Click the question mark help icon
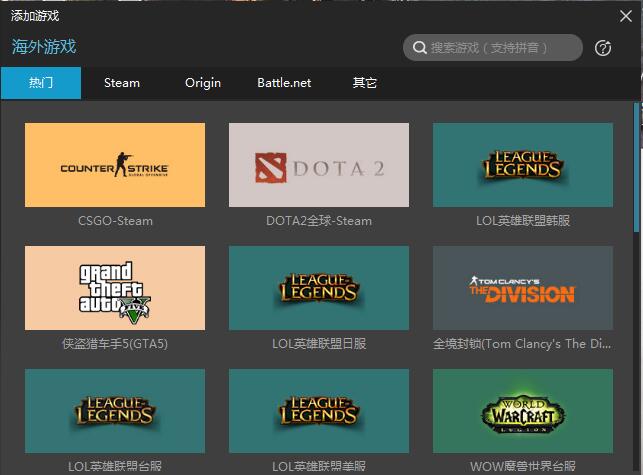This screenshot has width=643, height=475. click(603, 48)
